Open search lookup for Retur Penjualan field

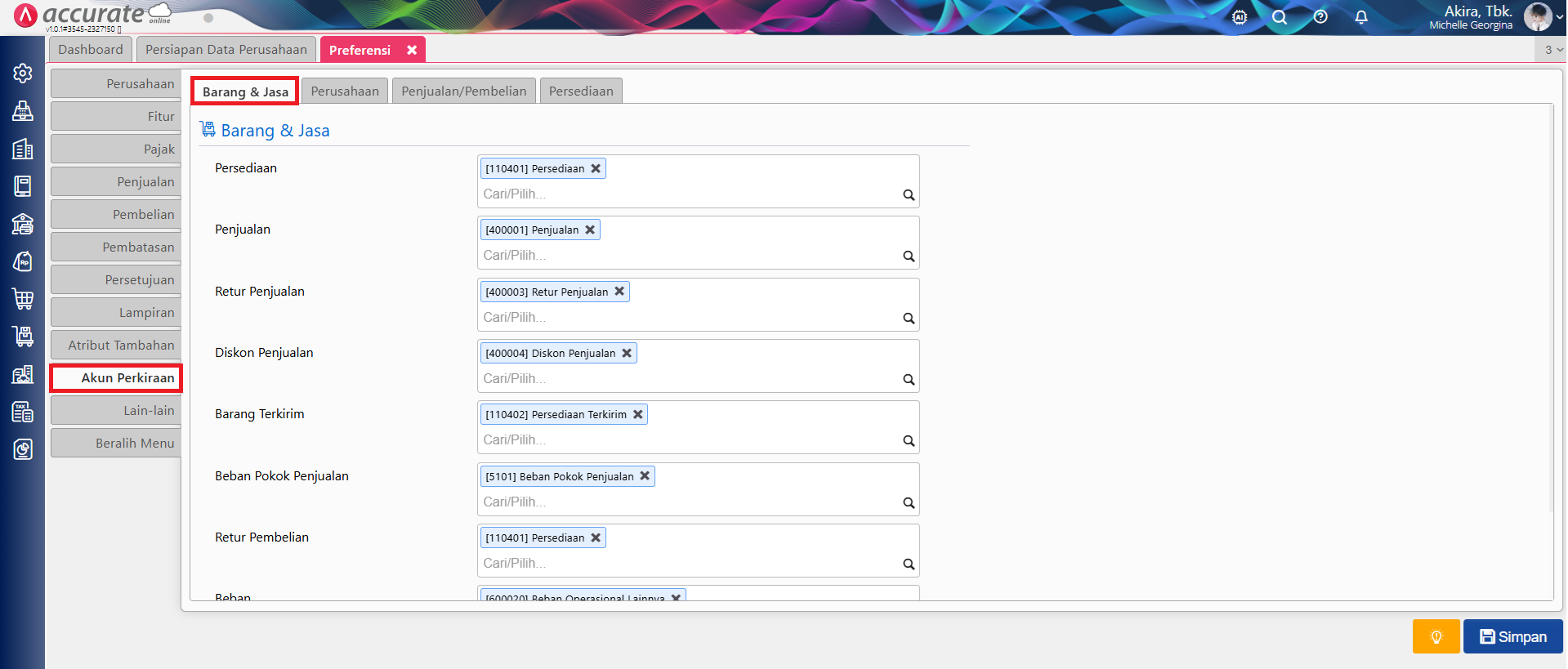pyautogui.click(x=908, y=319)
